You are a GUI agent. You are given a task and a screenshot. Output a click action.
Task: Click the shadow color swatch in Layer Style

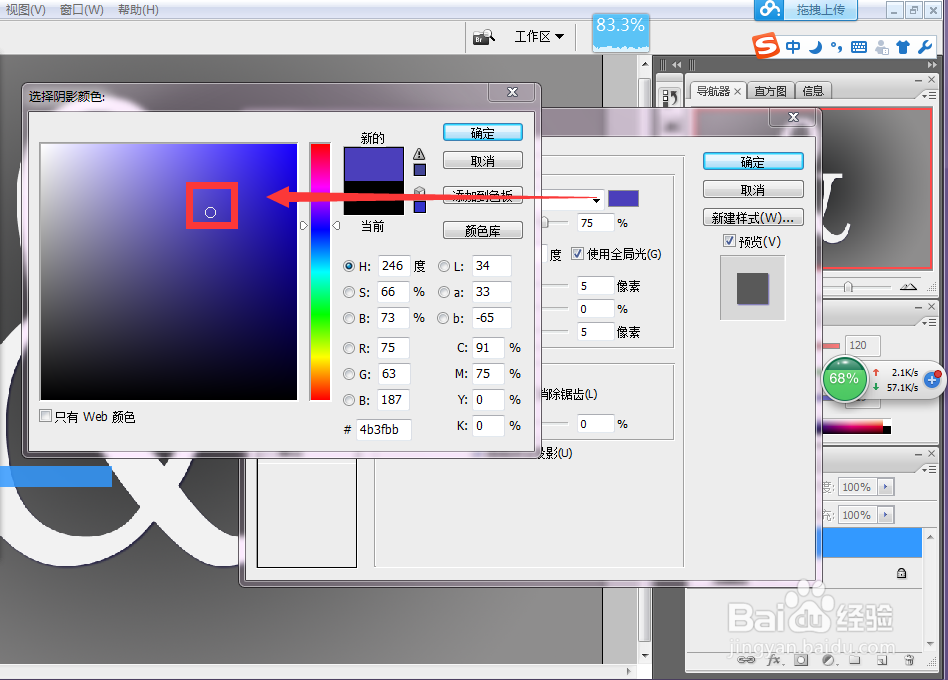[x=623, y=198]
